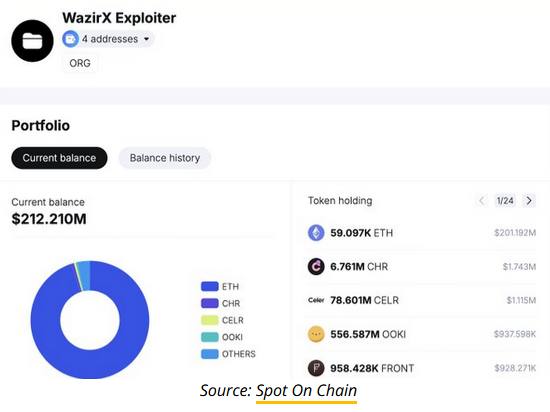This screenshot has height=412, width=550.
Task: Click the ETH legend color swatch
Action: (x=210, y=286)
